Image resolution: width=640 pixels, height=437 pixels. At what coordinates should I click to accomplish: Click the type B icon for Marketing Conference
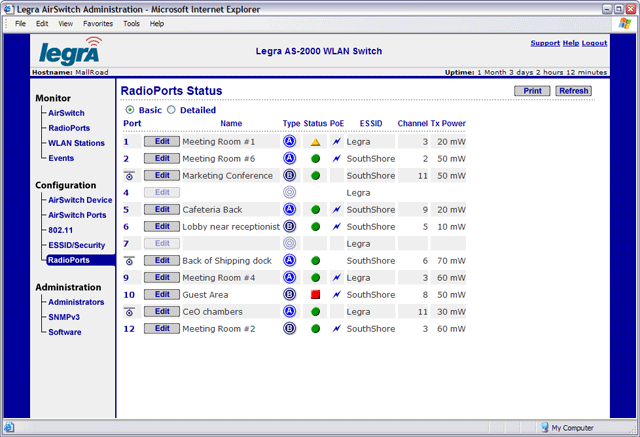(289, 175)
